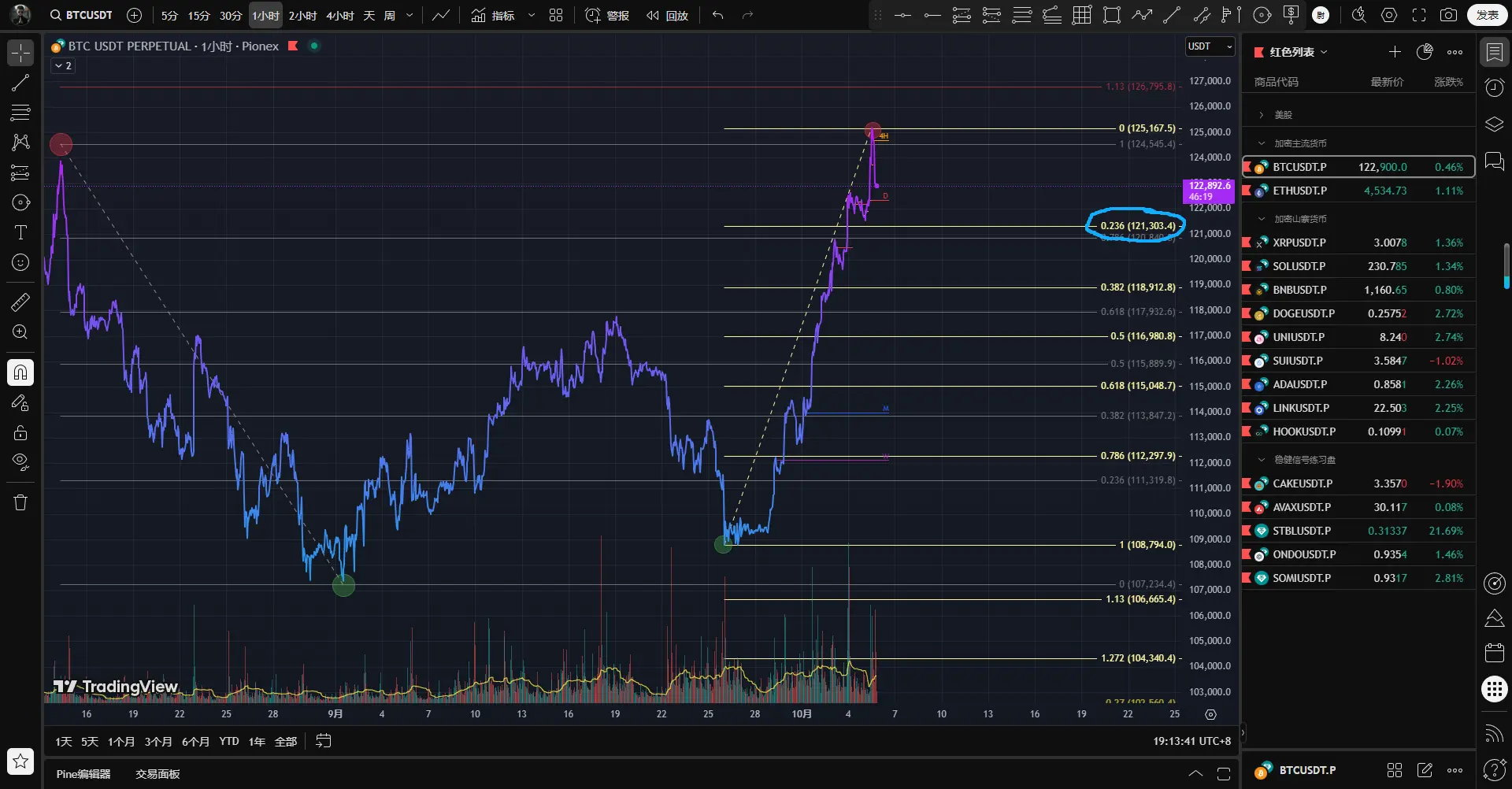The width and height of the screenshot is (1512, 789).
Task: Open the indicator favorites dropdown arrow
Action: [x=532, y=15]
